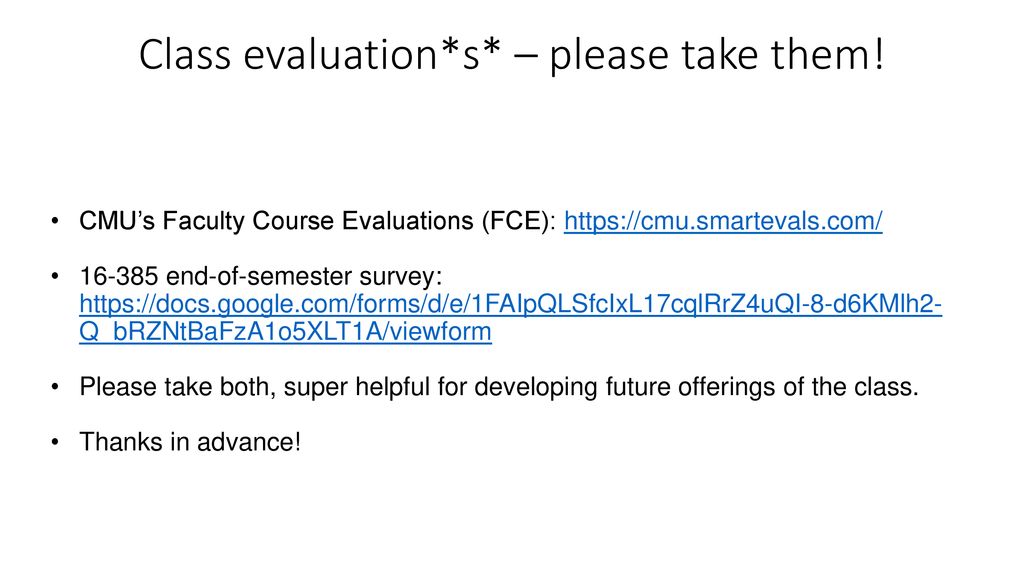Click the word Class in the title

click(x=185, y=55)
